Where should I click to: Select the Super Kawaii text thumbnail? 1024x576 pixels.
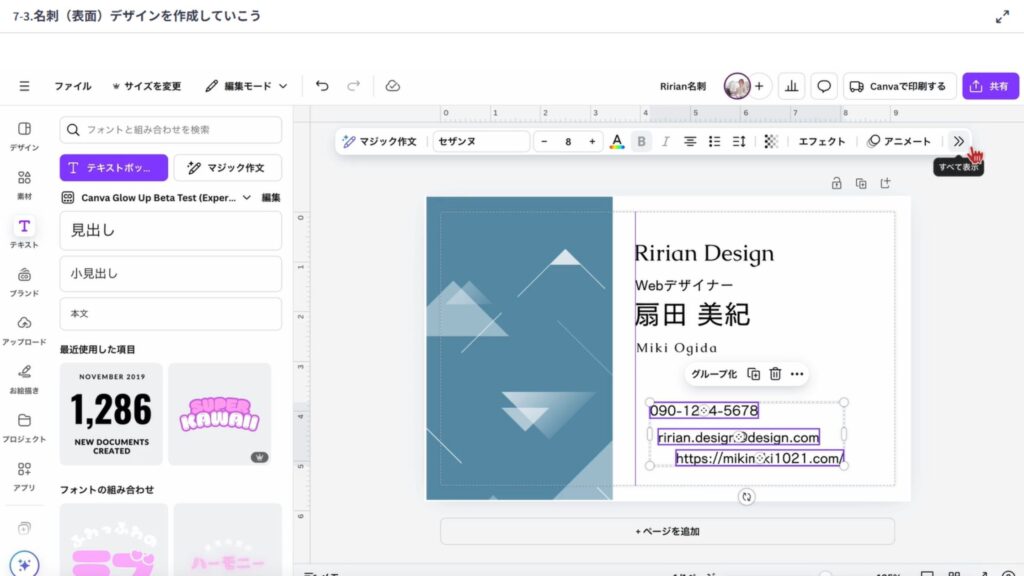coord(219,414)
